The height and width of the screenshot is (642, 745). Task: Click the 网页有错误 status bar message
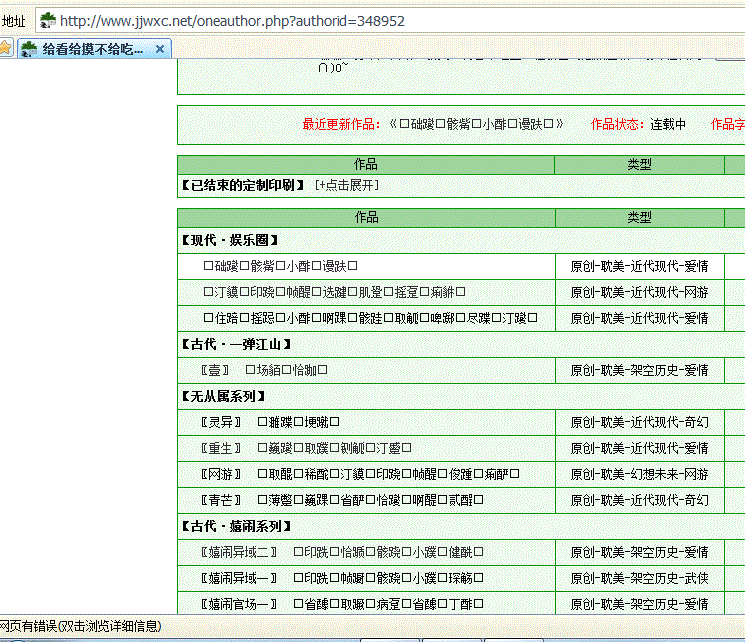(81, 626)
